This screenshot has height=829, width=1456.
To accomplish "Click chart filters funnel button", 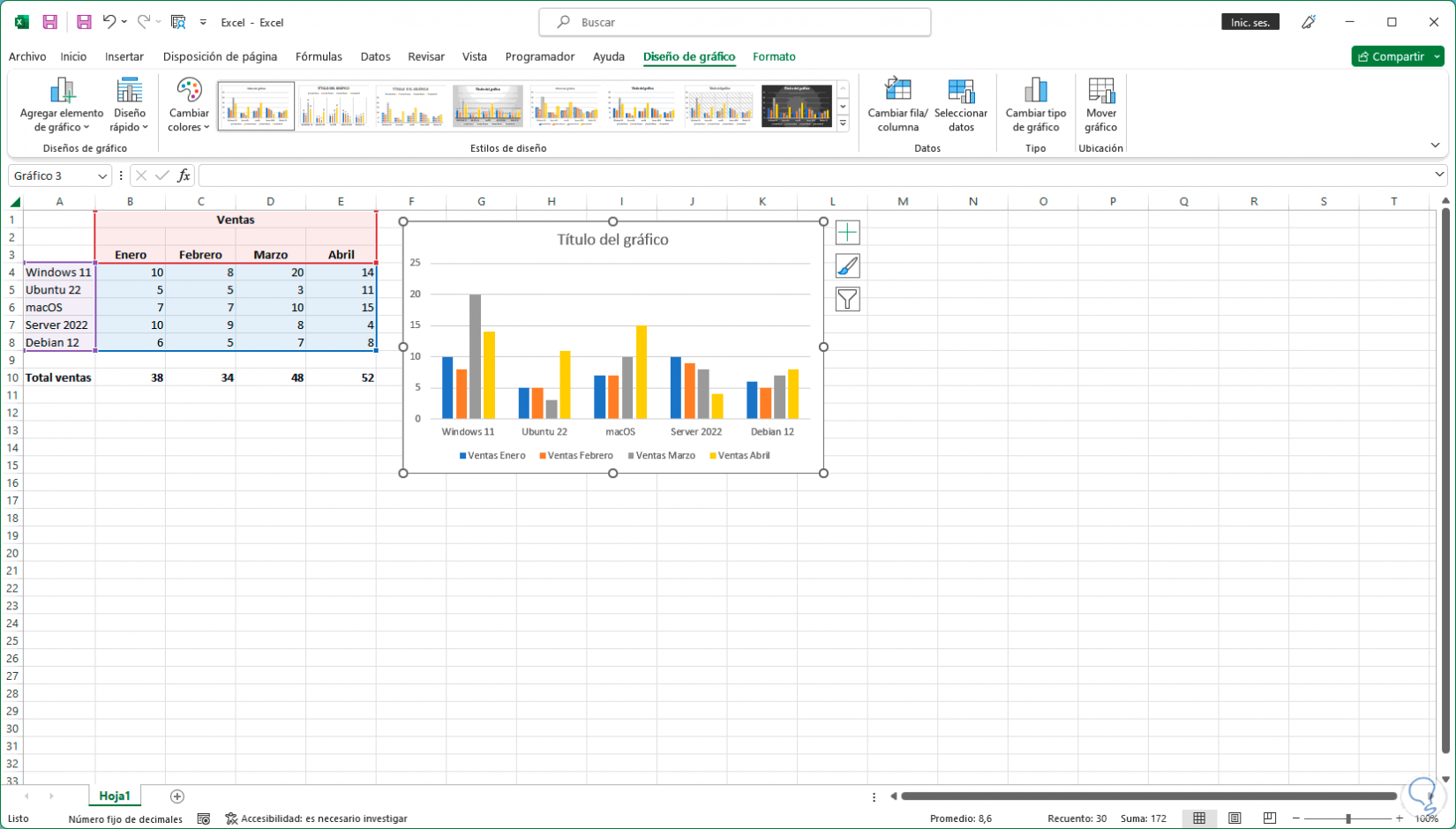I will [x=847, y=300].
